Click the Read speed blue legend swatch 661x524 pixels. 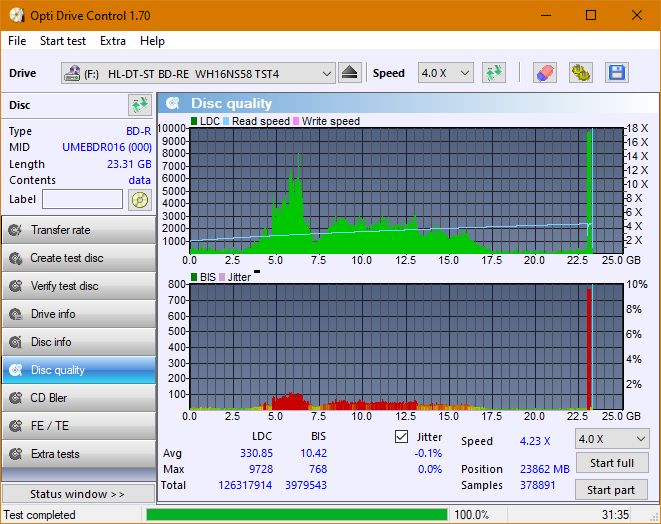coord(226,121)
